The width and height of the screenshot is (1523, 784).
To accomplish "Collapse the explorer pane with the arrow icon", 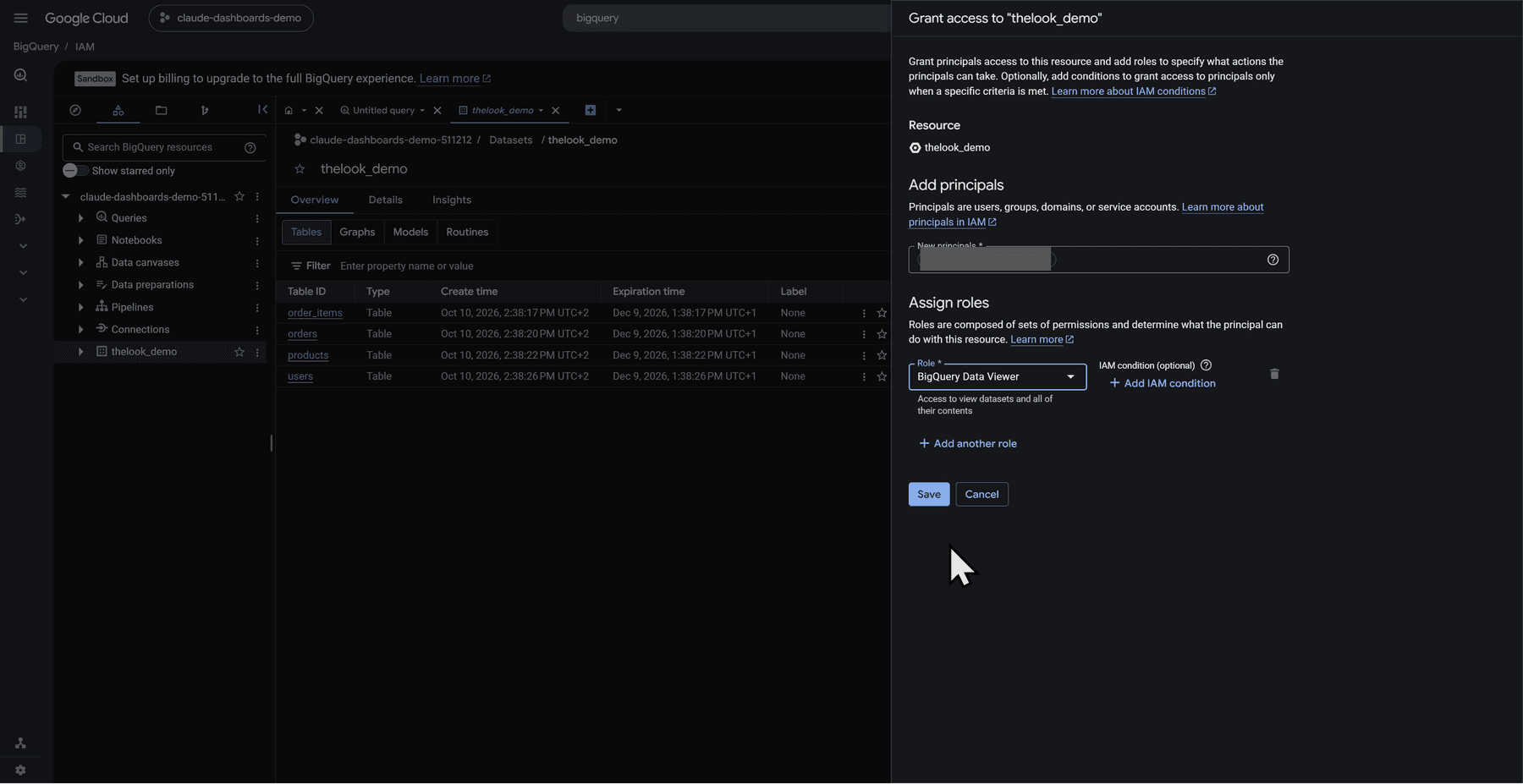I will (262, 109).
